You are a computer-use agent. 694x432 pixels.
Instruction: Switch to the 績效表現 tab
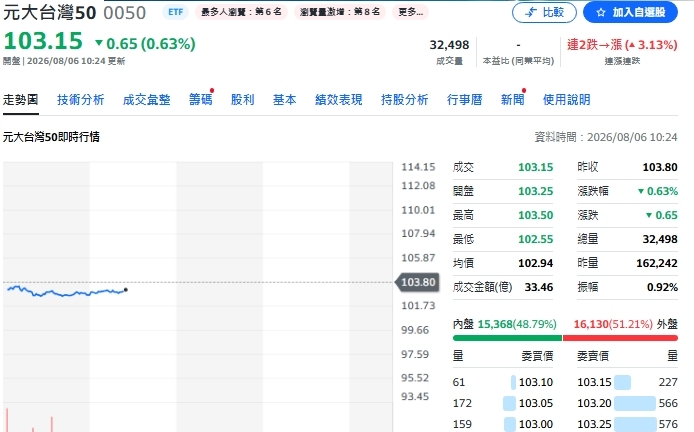coord(339,100)
